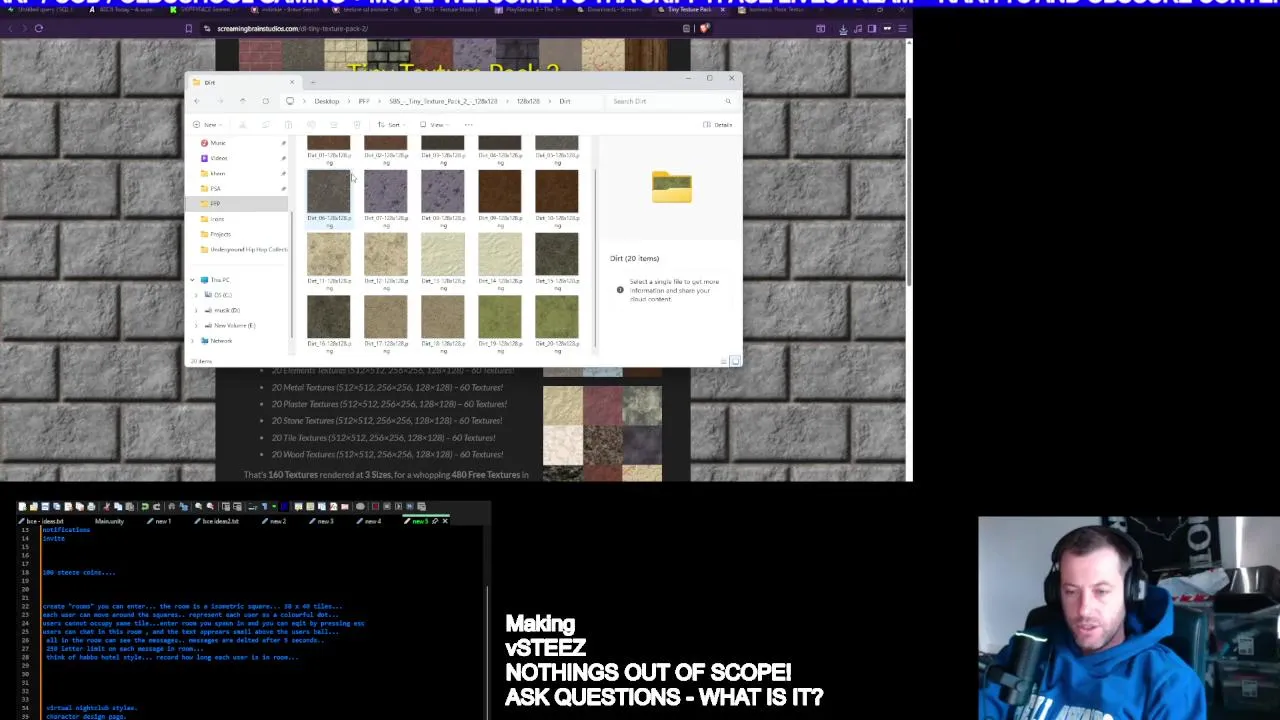Click the Explorer Refresh button
Viewport: 1280px width, 720px height.
tap(265, 101)
